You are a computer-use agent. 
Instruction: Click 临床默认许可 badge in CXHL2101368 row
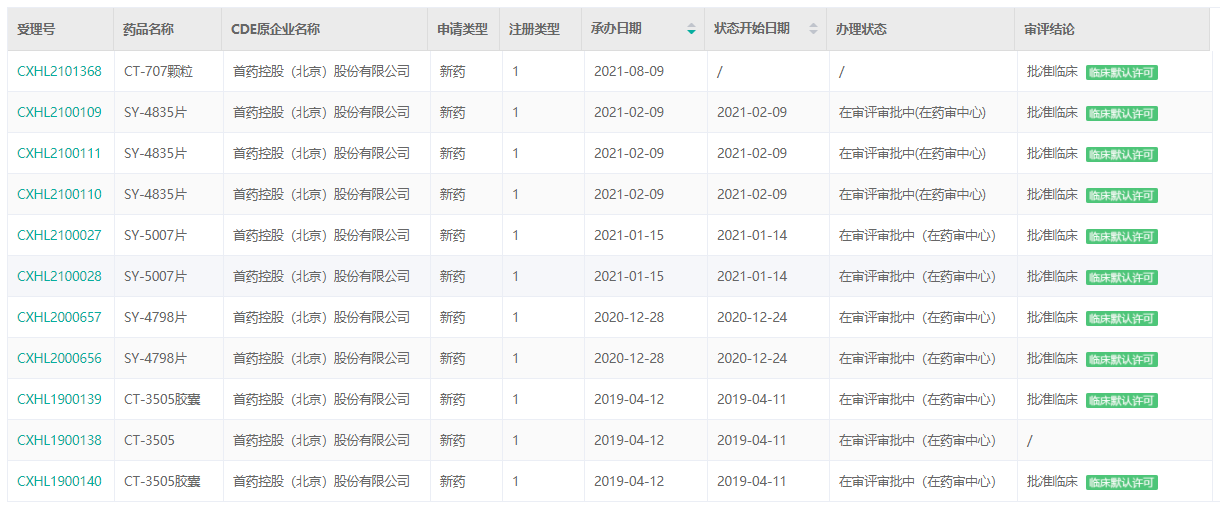(x=1121, y=73)
